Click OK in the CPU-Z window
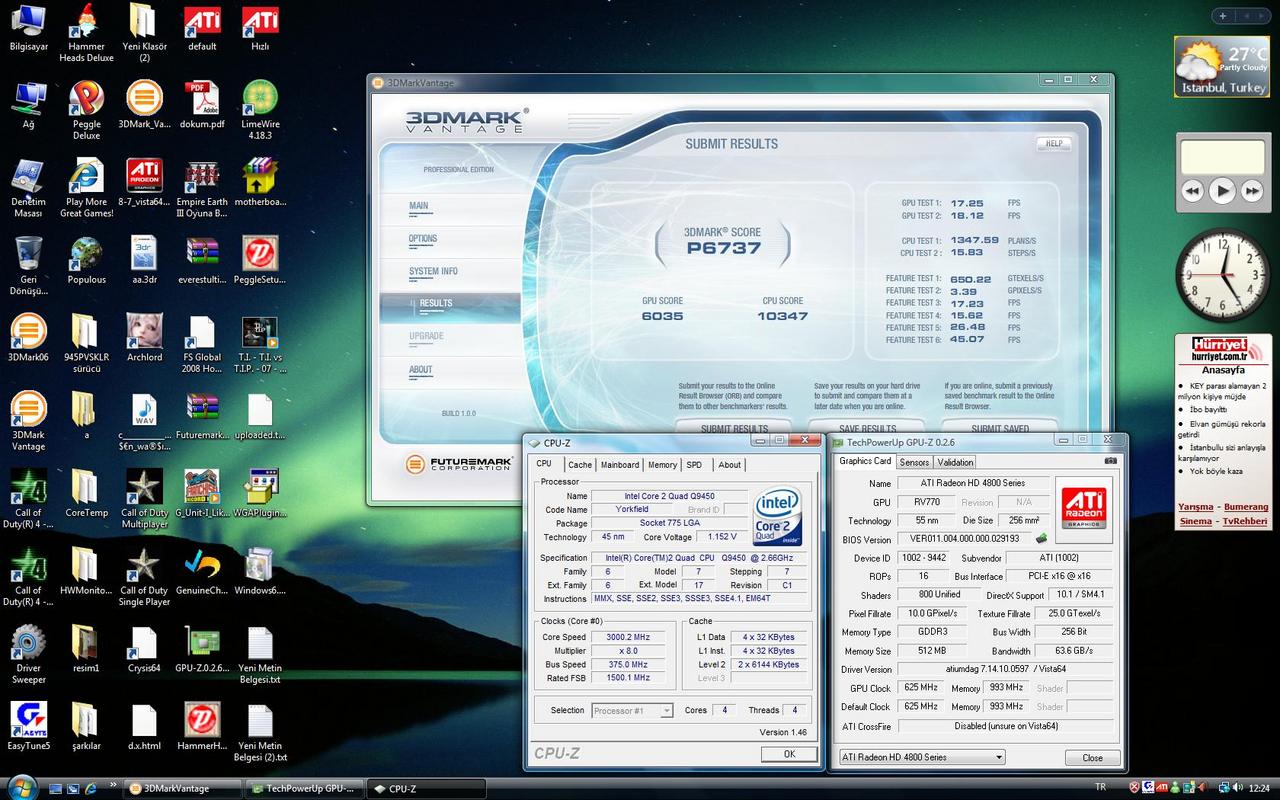This screenshot has width=1280, height=800. (x=789, y=754)
